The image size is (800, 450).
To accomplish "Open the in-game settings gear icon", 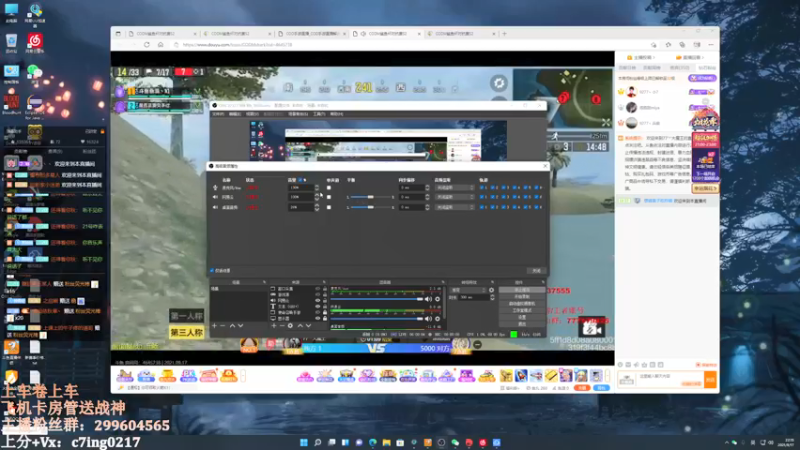I will 499,83.
